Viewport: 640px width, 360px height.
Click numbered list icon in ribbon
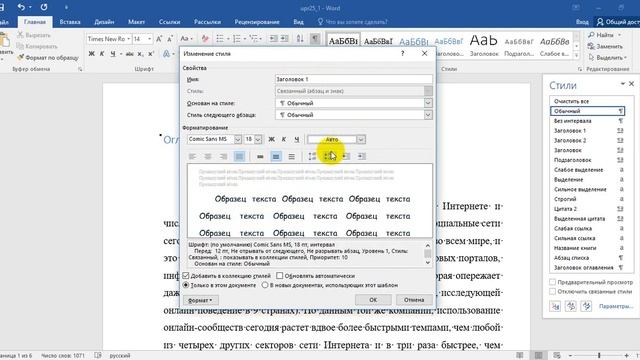pos(236,38)
